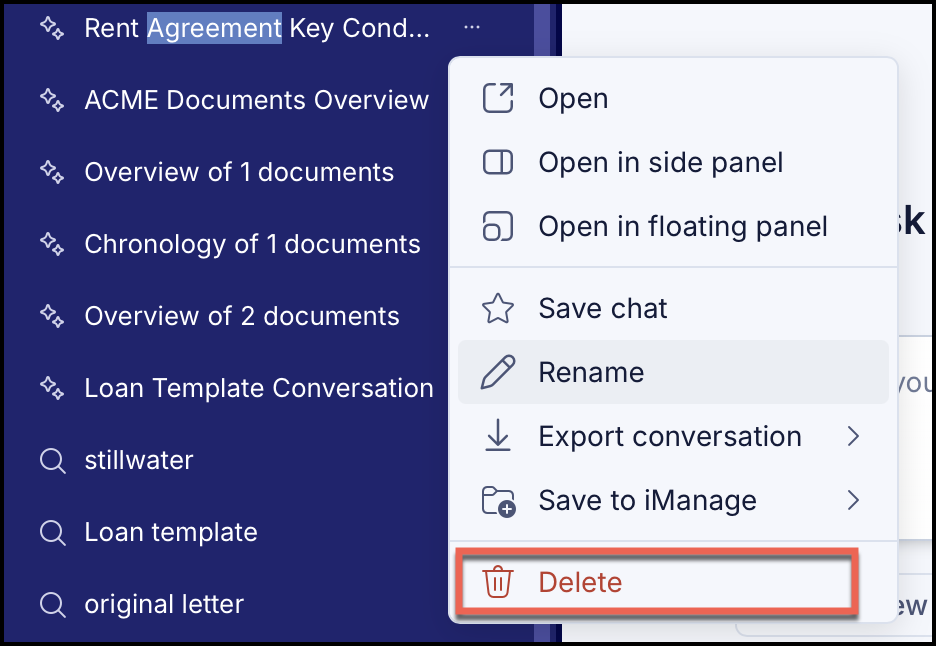Click the side panel layout icon
Viewport: 936px width, 646px height.
[498, 162]
